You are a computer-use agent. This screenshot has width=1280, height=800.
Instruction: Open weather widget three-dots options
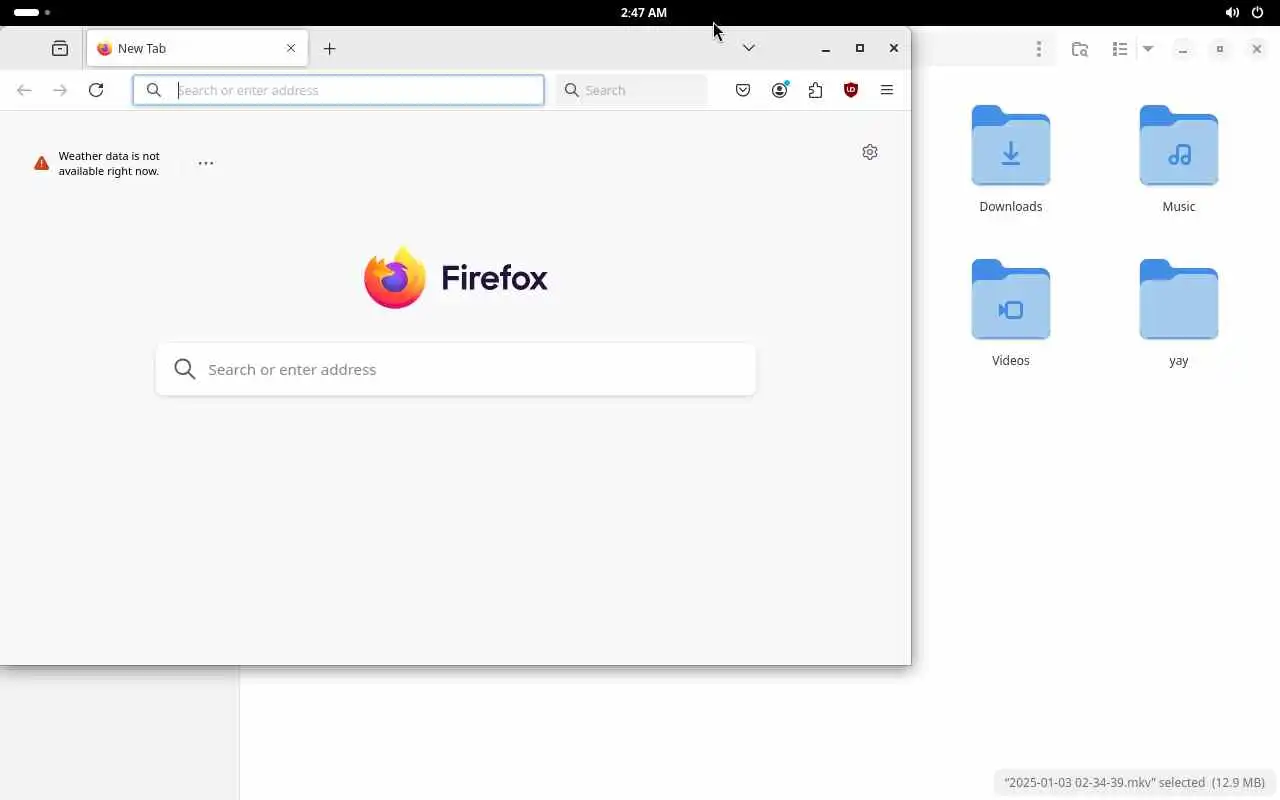click(x=206, y=163)
